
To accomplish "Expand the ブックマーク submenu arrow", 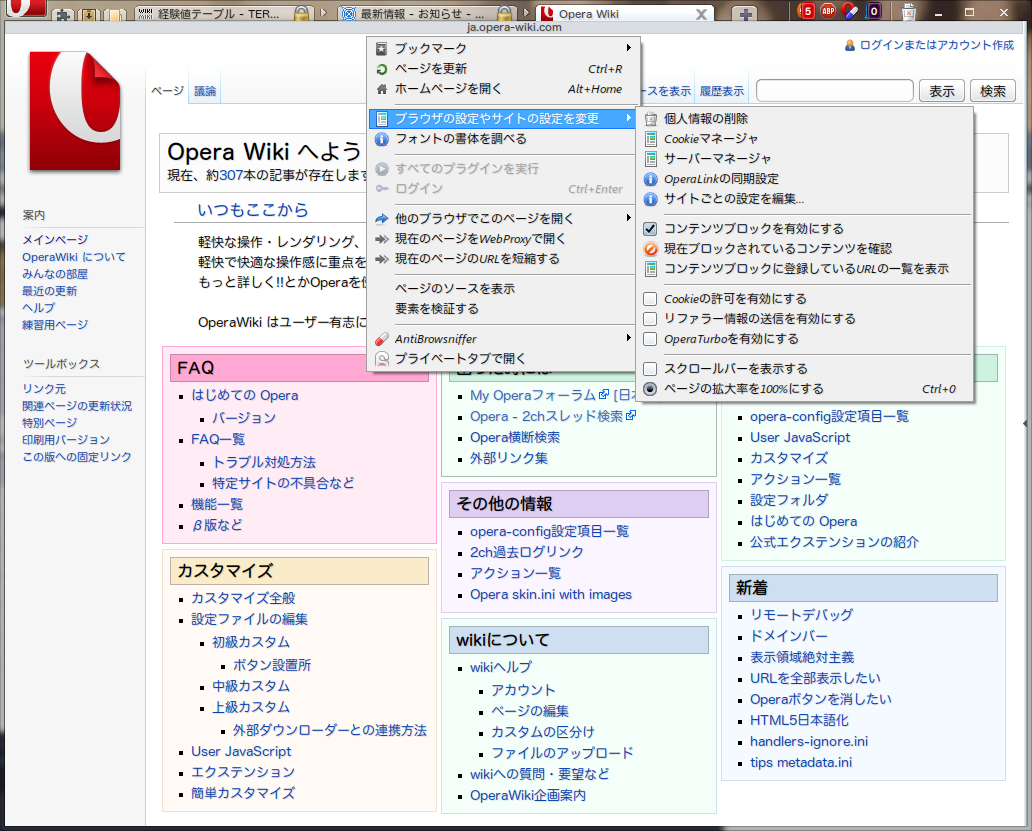I will [x=629, y=47].
